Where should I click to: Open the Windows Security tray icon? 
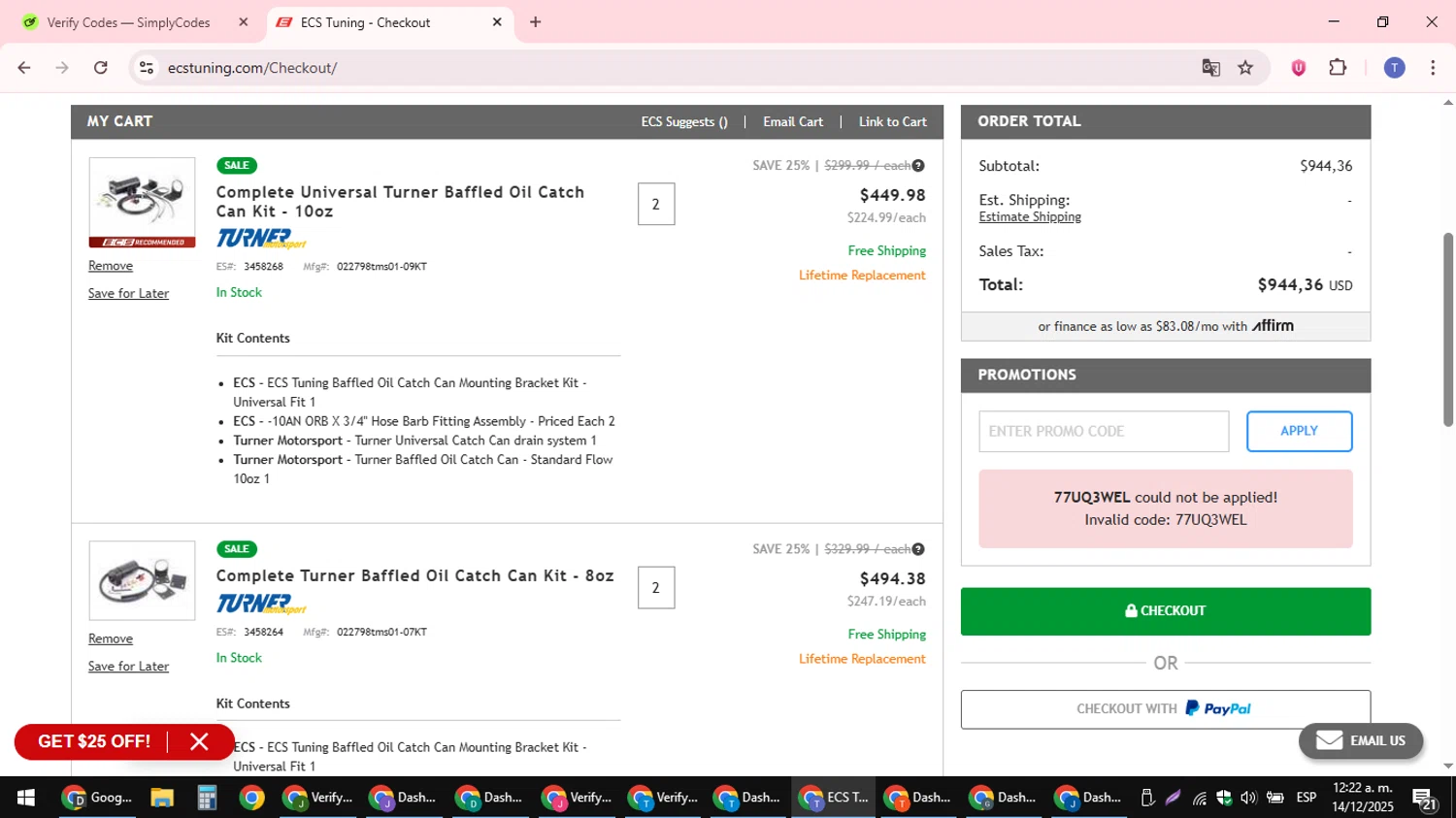[x=1224, y=798]
